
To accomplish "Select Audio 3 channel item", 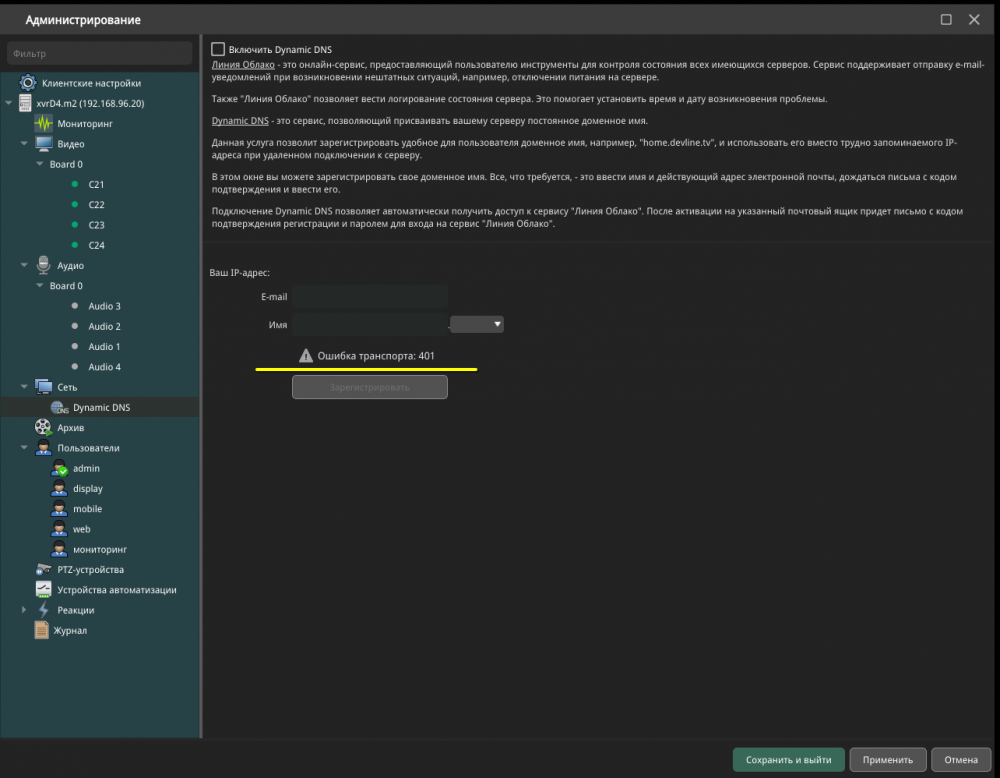I will [x=104, y=306].
